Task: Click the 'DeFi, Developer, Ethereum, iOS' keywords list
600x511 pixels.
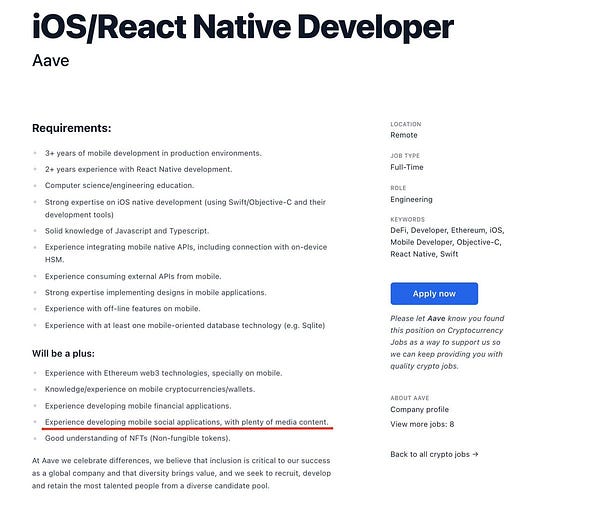Action: click(x=447, y=242)
